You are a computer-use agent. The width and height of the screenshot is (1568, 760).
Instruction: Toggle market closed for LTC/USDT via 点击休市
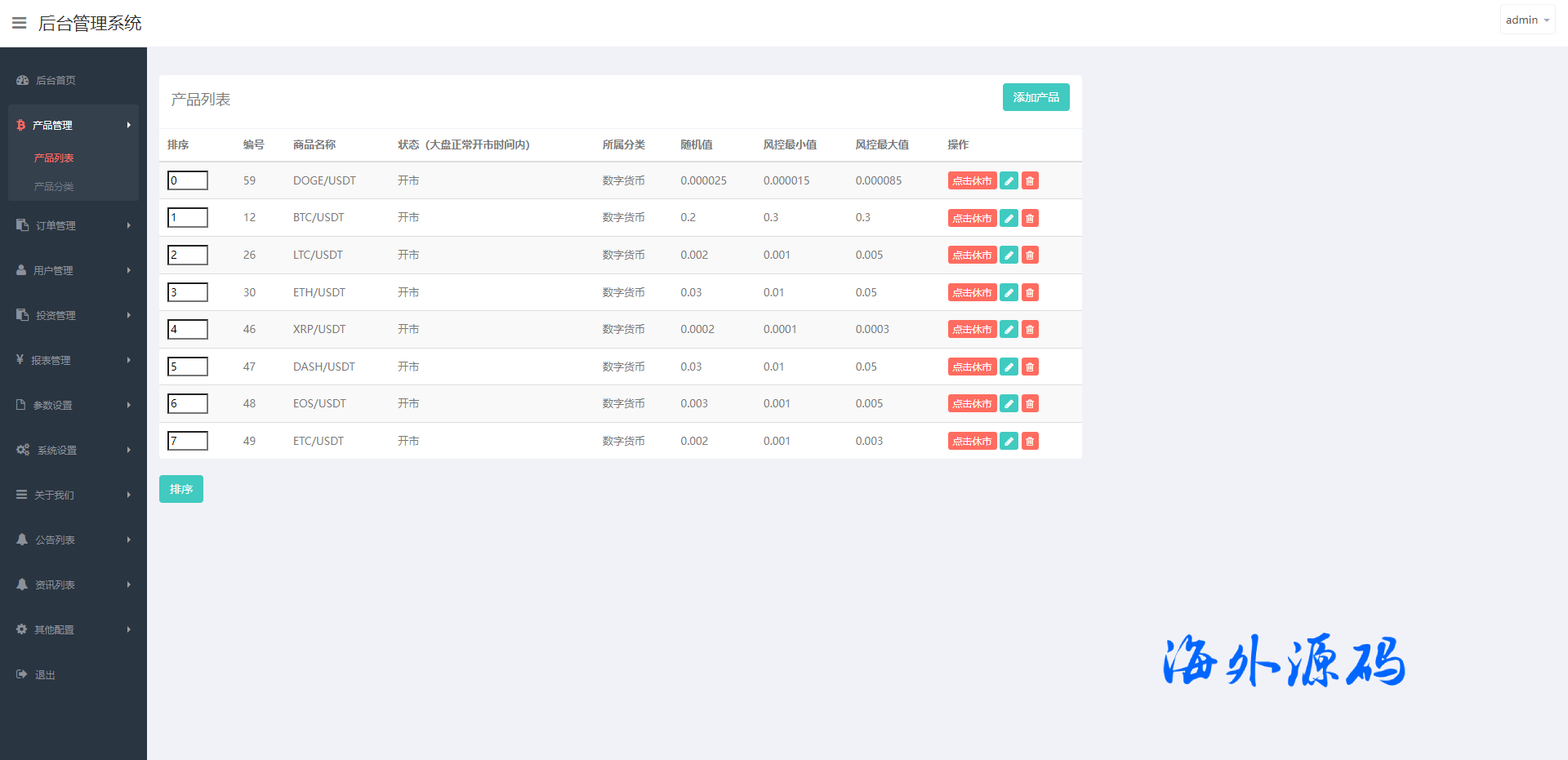click(972, 256)
